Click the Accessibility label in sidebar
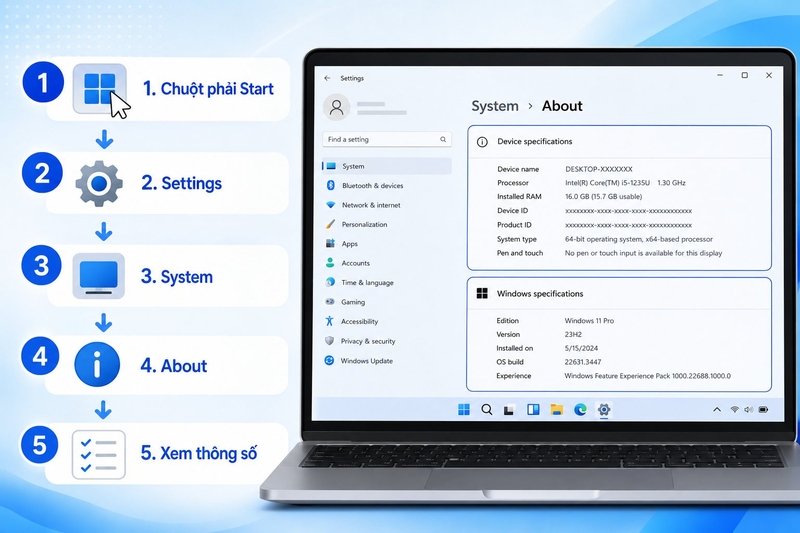 (x=359, y=321)
